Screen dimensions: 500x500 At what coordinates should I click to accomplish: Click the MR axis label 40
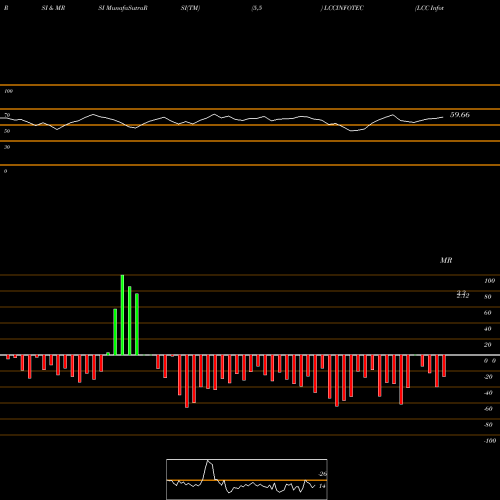click(488, 329)
